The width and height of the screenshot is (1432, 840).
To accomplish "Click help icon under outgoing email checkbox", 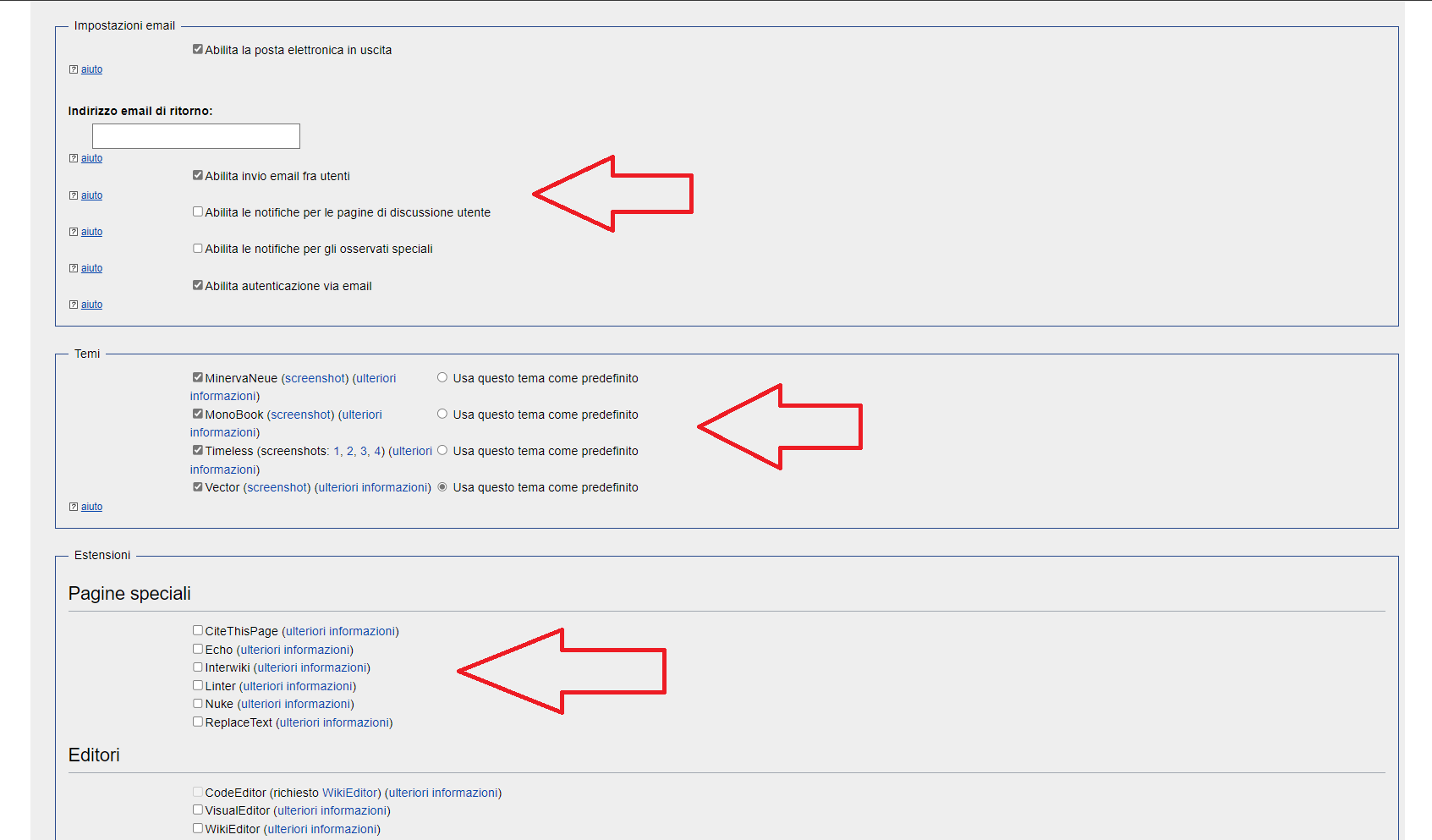I will [x=74, y=69].
